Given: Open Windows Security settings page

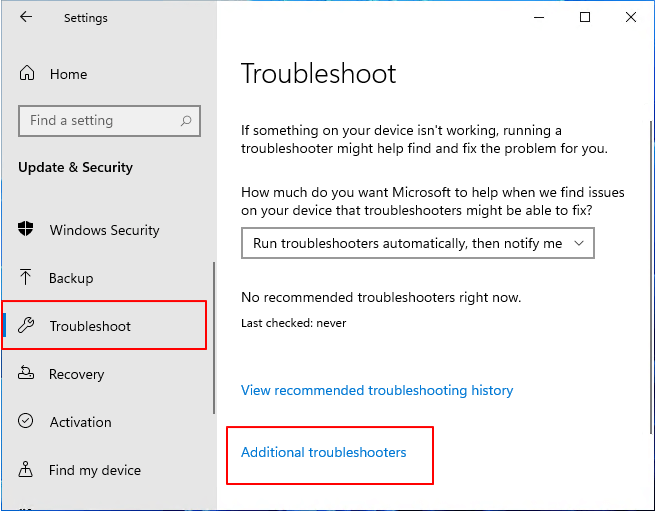Looking at the screenshot, I should coord(104,230).
